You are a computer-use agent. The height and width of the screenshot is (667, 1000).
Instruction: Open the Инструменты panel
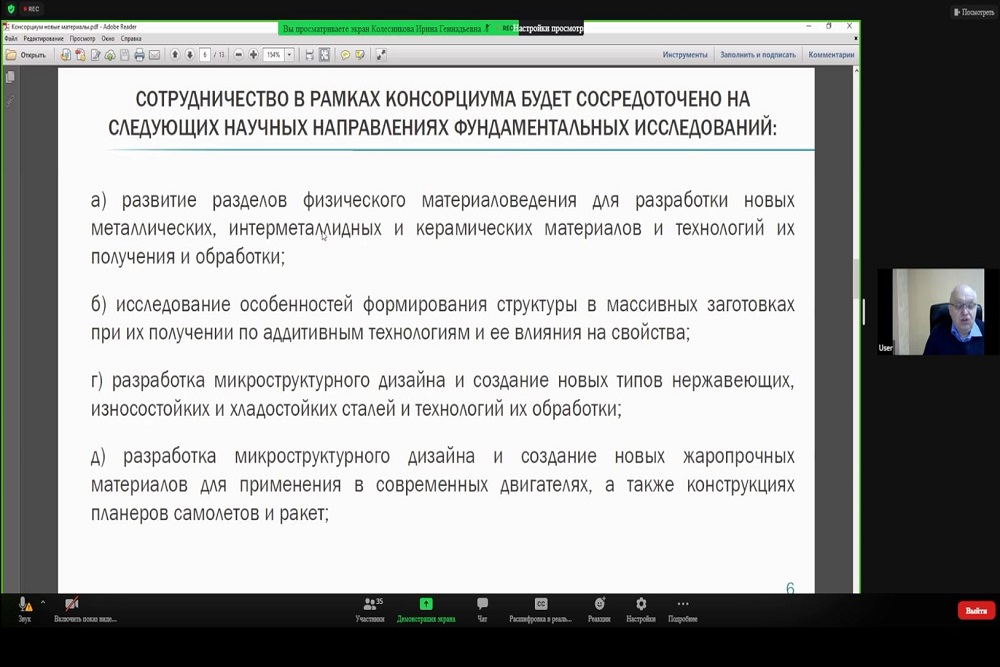coord(684,55)
